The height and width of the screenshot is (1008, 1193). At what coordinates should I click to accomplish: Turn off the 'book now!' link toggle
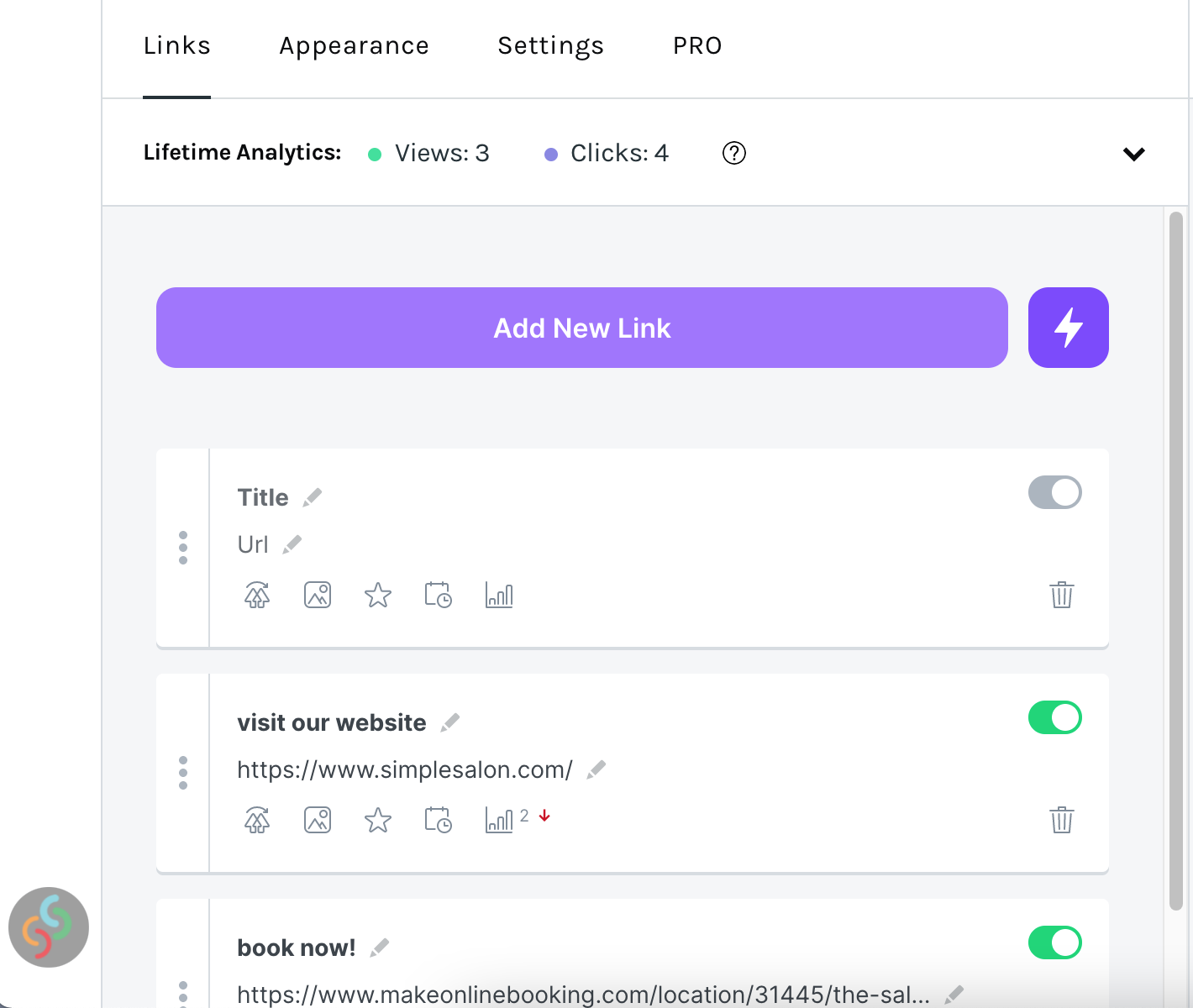pyautogui.click(x=1055, y=942)
